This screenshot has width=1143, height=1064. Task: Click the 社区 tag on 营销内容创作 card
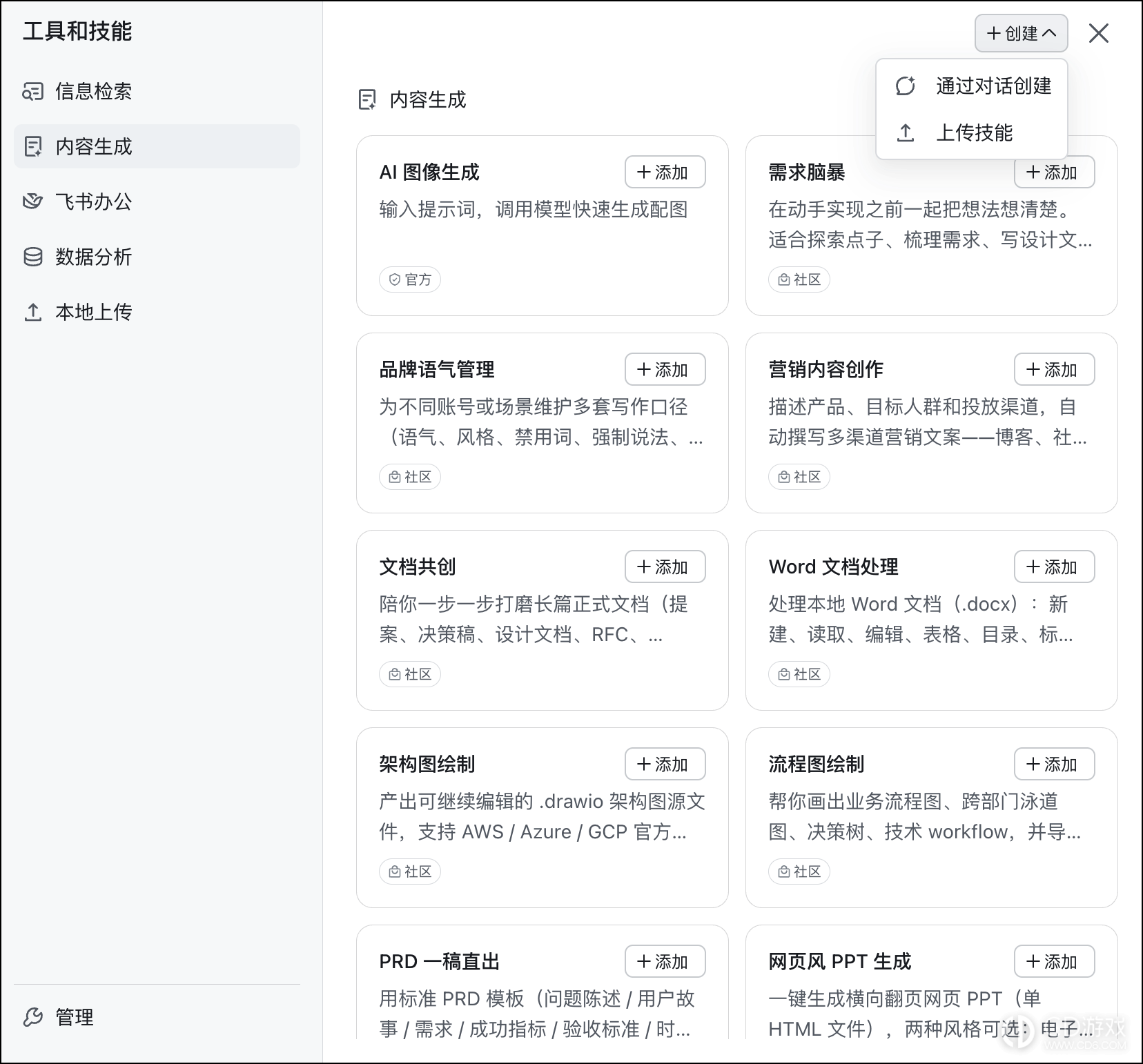tap(799, 477)
